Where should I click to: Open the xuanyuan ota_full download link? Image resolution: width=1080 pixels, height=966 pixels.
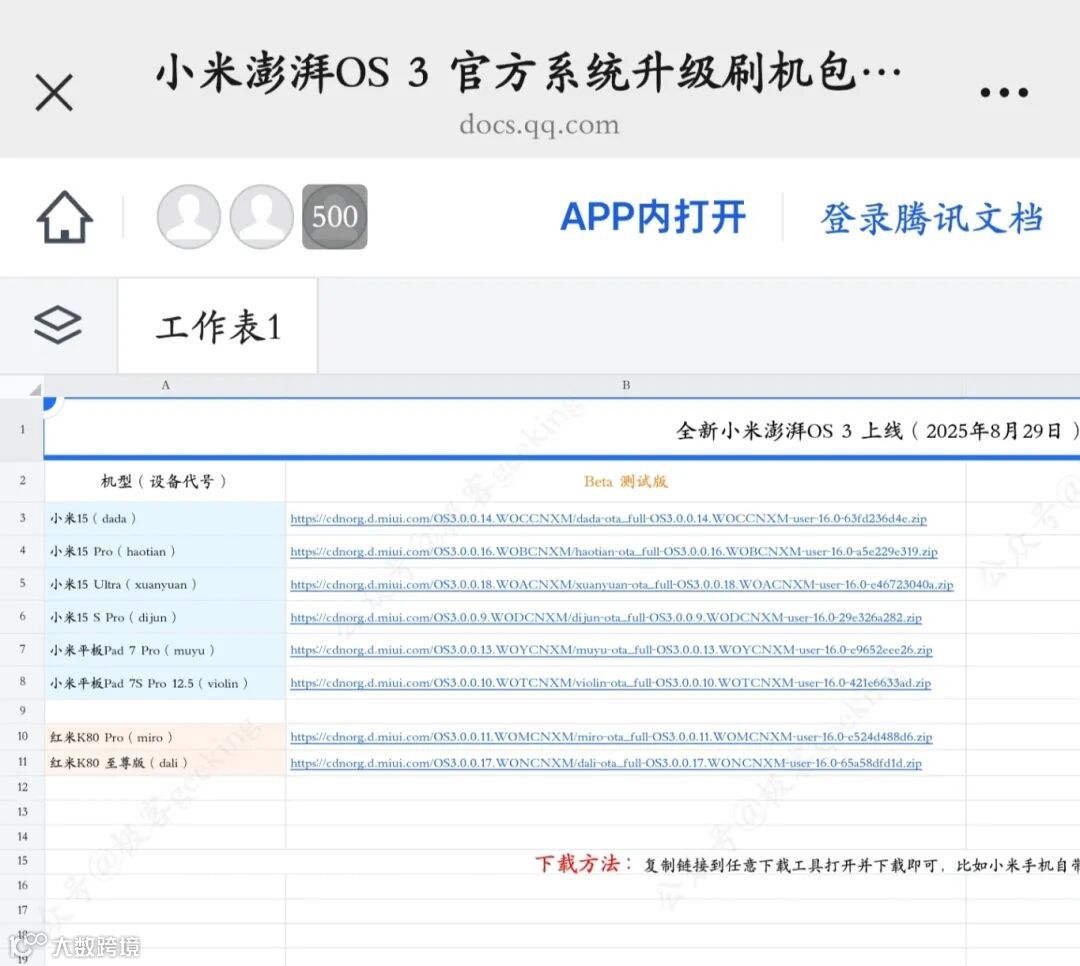click(x=621, y=584)
